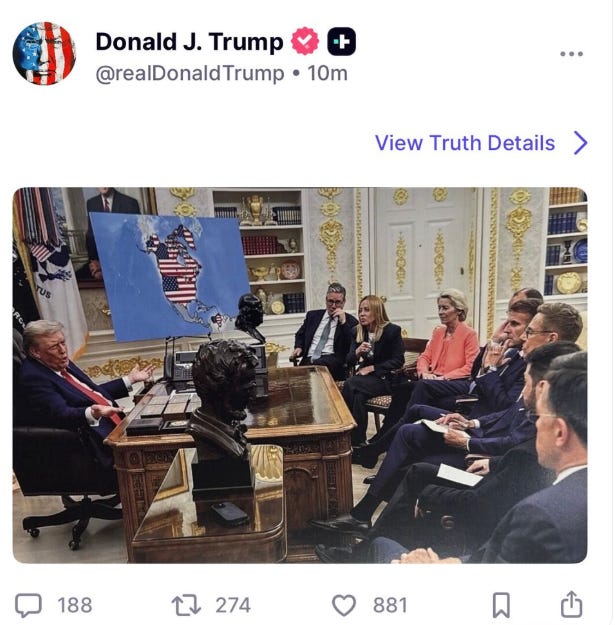Open the Donald J. Trump display name
The height and width of the screenshot is (625, 615).
189,42
